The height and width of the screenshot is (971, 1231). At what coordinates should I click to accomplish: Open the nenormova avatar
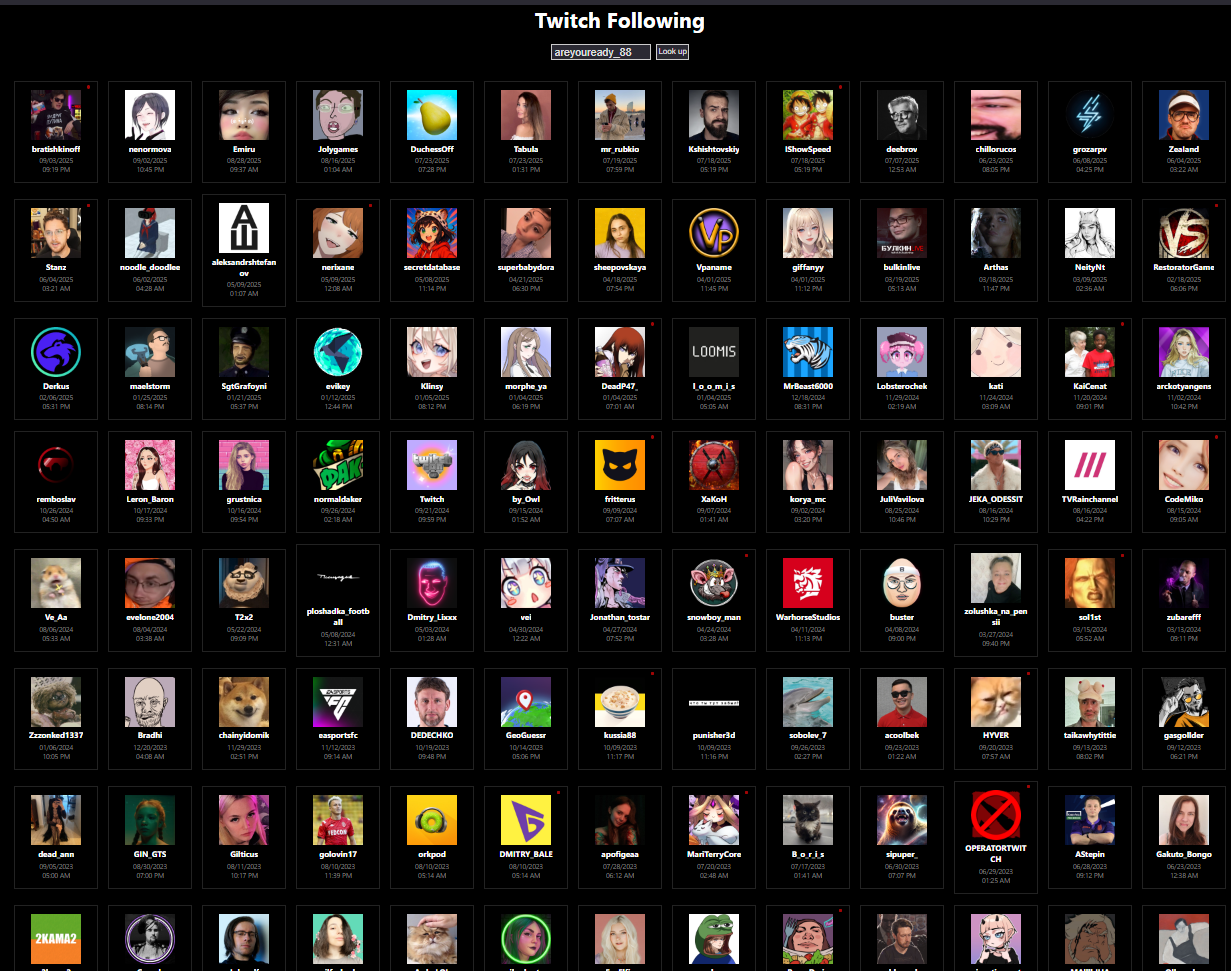point(150,115)
